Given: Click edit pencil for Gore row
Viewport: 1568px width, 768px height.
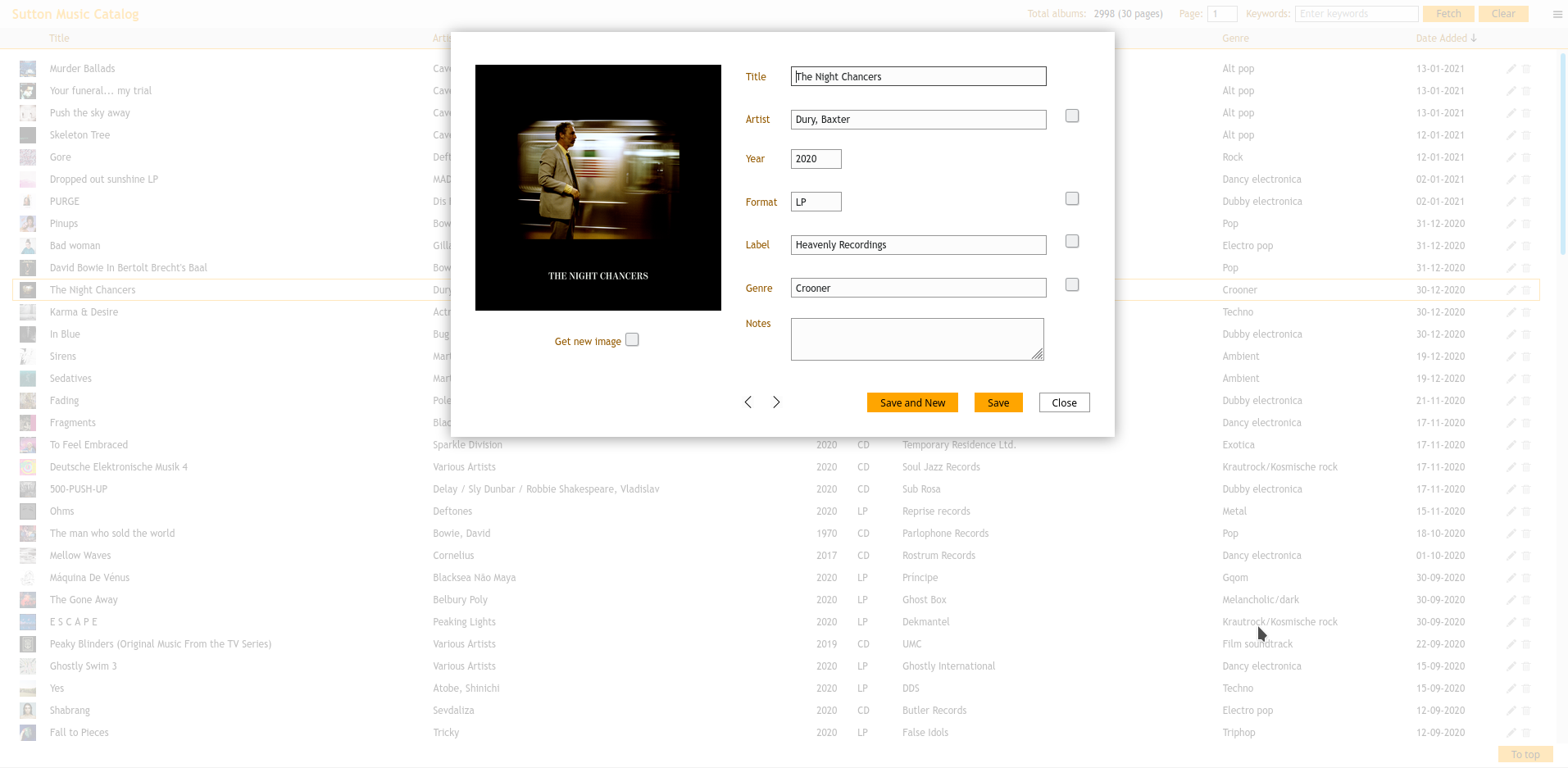Looking at the screenshot, I should click(x=1511, y=157).
